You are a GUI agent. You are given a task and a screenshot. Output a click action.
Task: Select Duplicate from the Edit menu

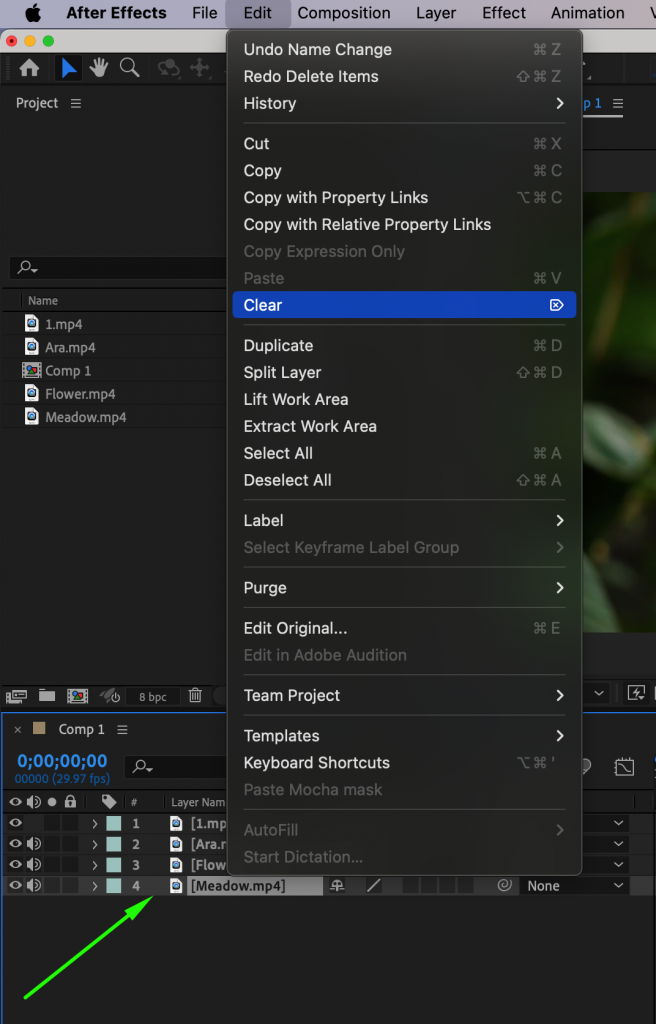tap(278, 345)
